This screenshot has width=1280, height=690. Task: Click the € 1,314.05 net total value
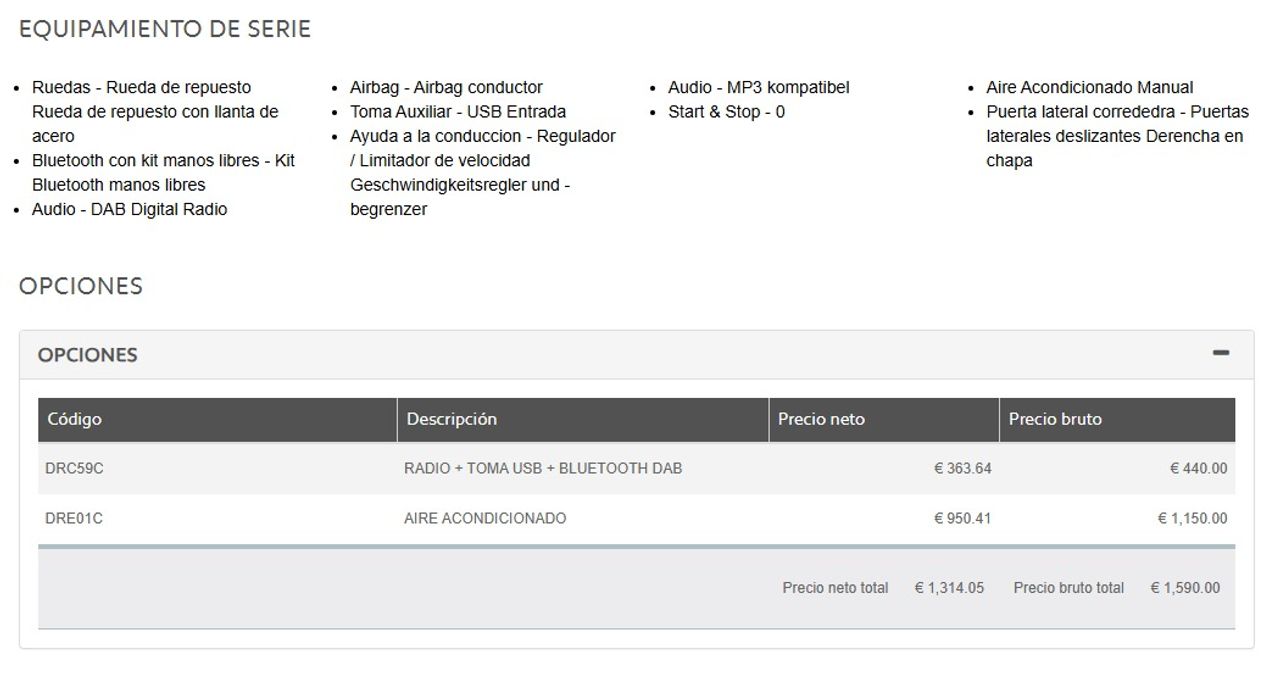(x=949, y=588)
